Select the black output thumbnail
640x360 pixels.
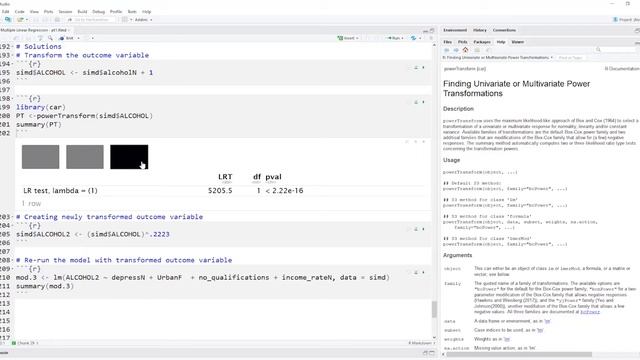click(129, 157)
